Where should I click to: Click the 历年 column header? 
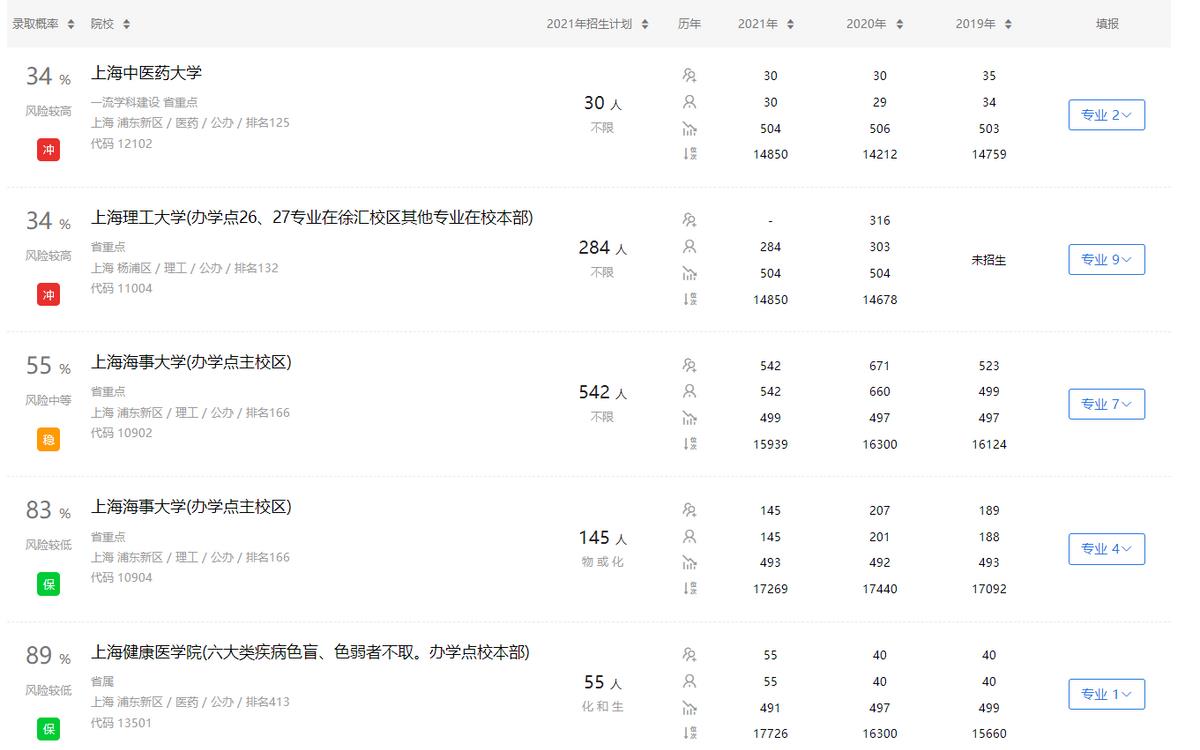pyautogui.click(x=689, y=24)
